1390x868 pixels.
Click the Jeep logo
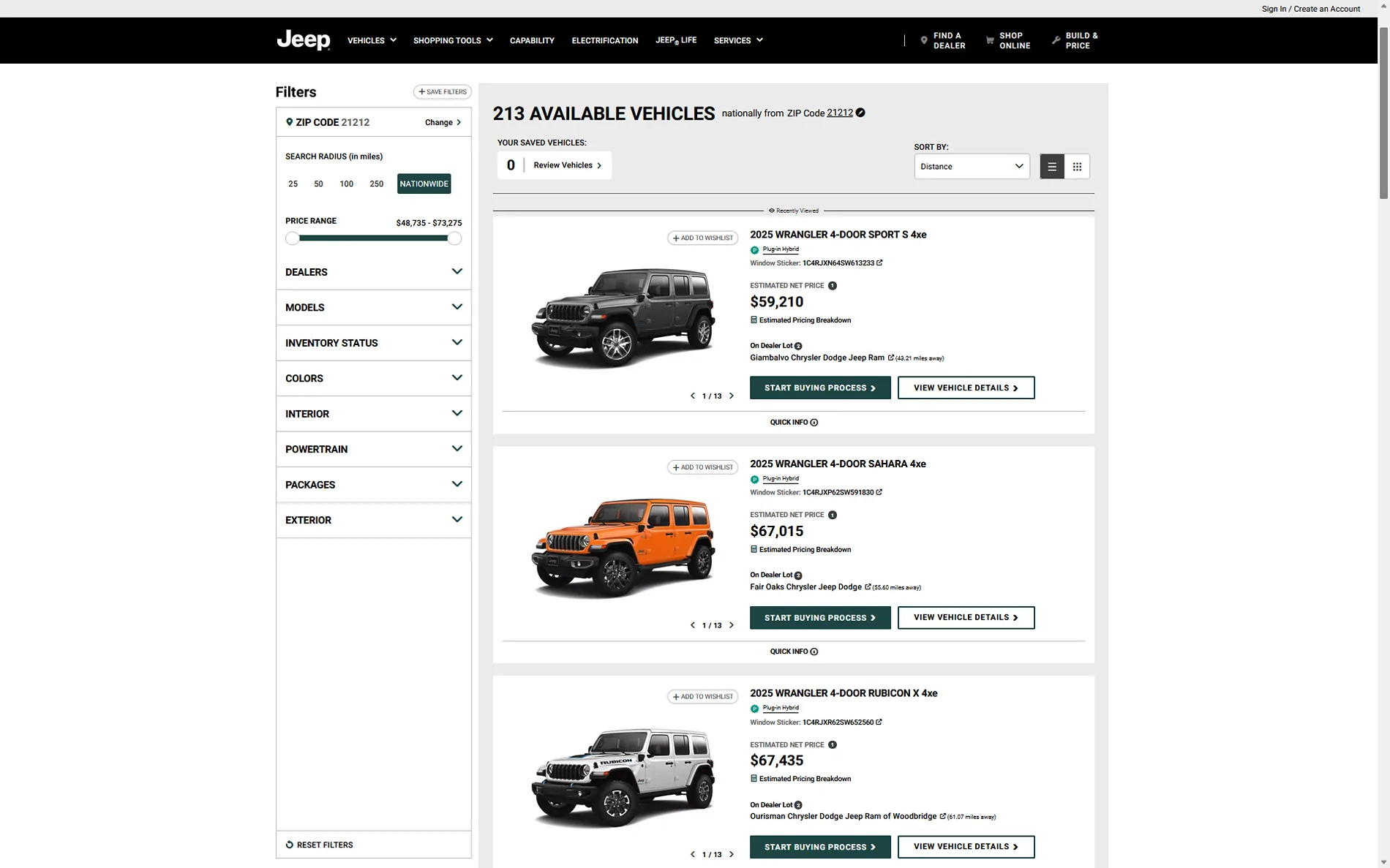[303, 39]
